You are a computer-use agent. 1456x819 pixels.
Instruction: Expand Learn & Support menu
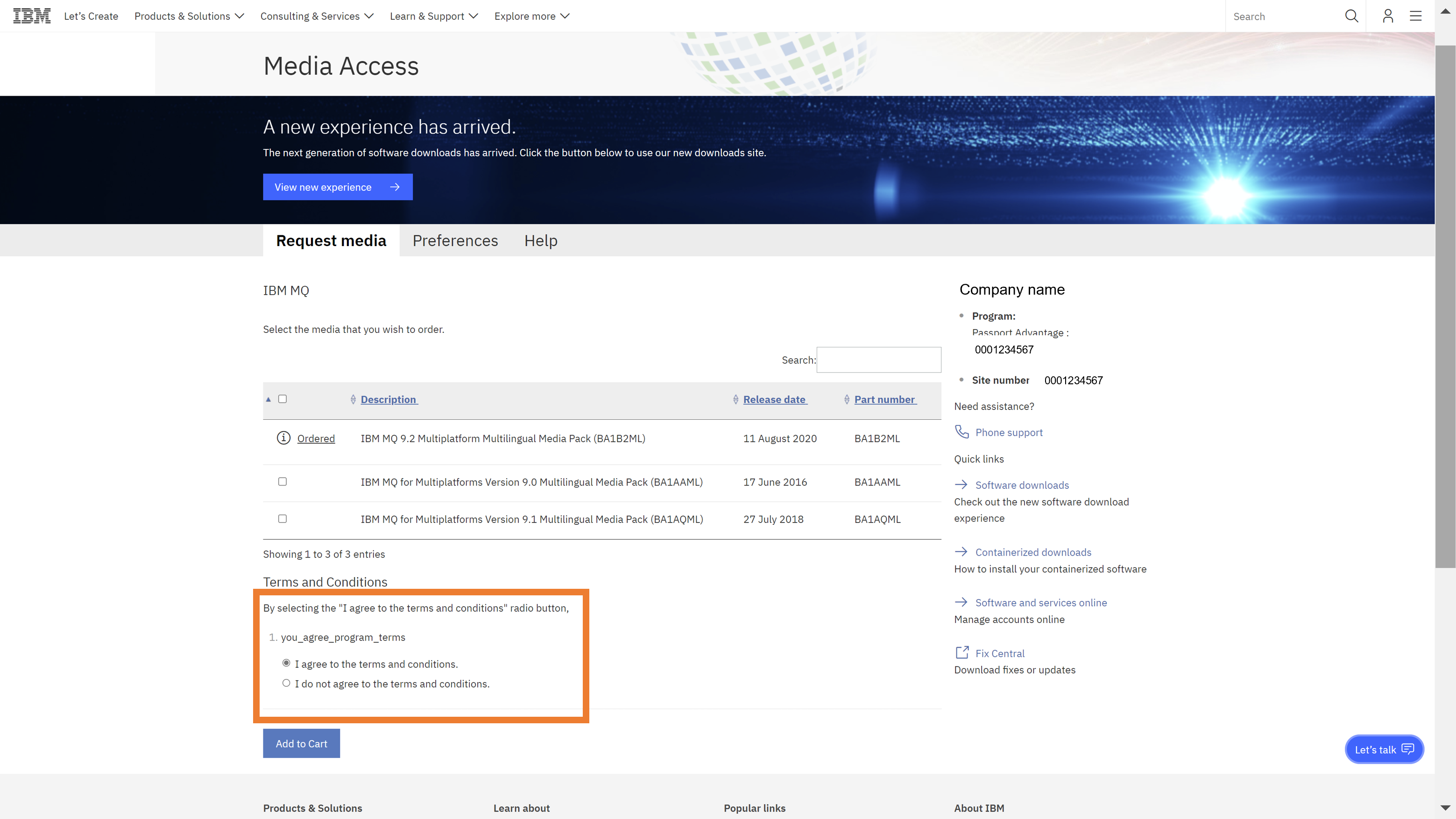point(433,16)
